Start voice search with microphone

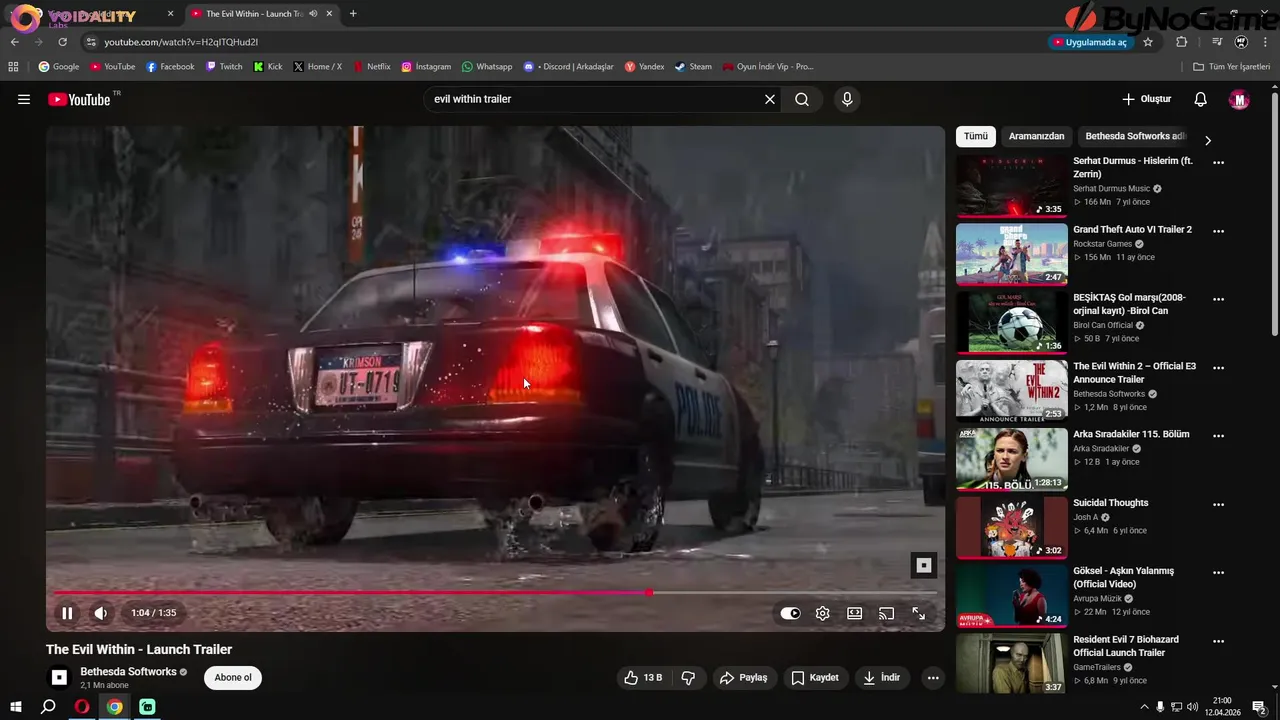pyautogui.click(x=847, y=99)
